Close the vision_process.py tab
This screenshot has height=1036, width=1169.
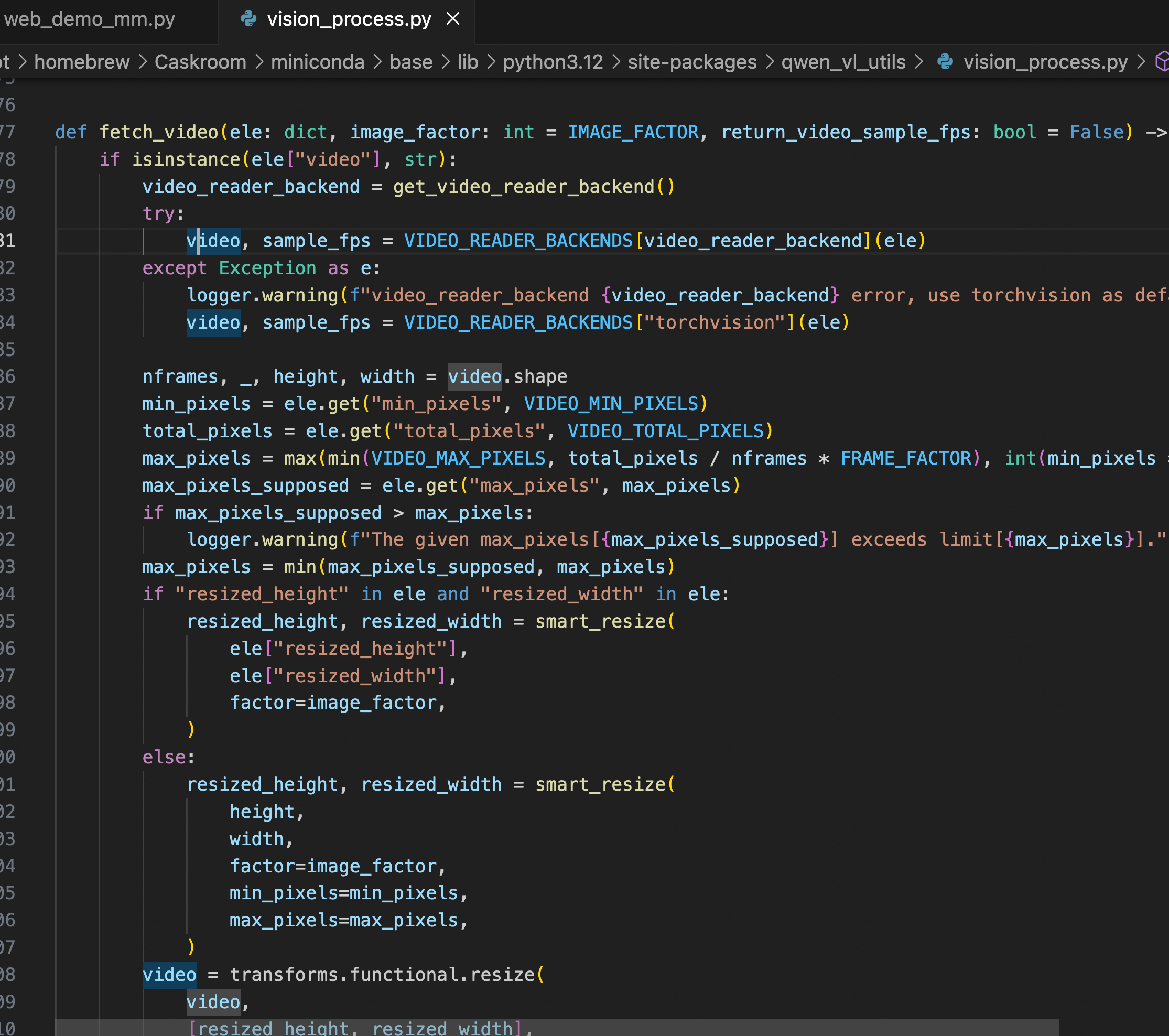[453, 19]
